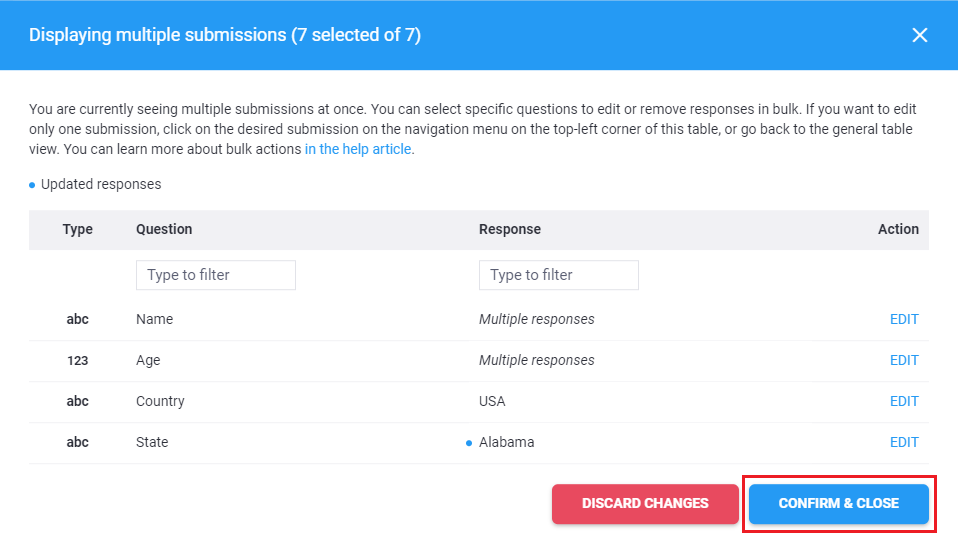Screen dimensions: 958x551
Task: Edit the Age responses
Action: pos(904,361)
